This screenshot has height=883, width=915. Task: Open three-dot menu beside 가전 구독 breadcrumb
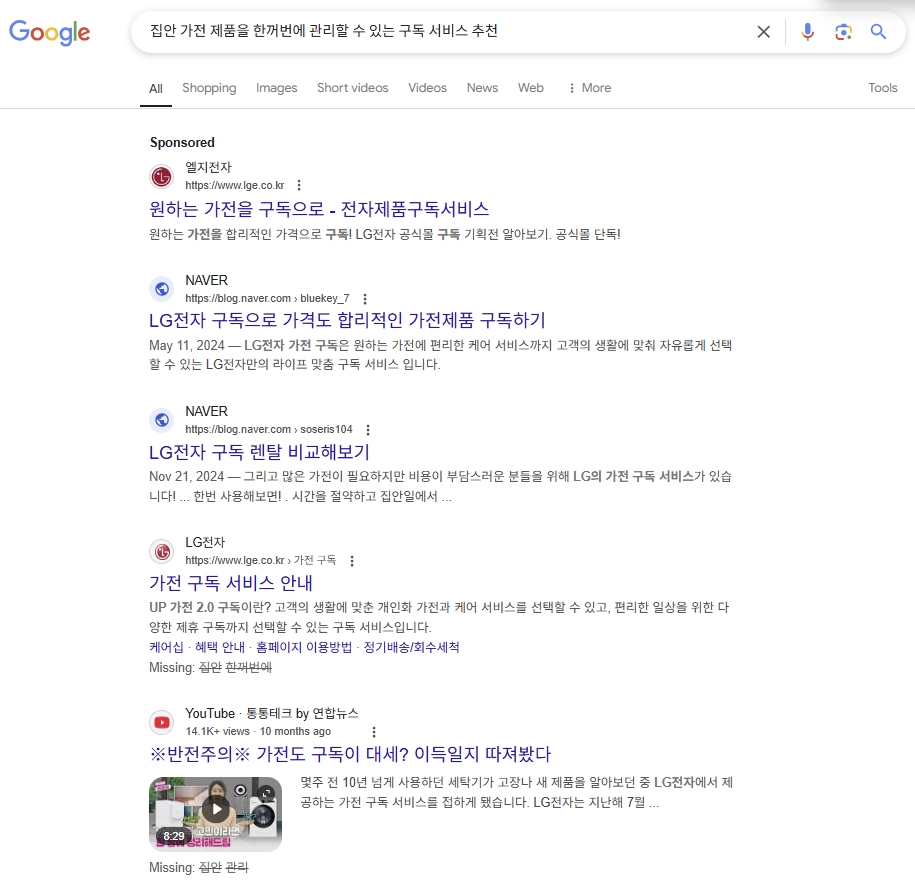[351, 561]
